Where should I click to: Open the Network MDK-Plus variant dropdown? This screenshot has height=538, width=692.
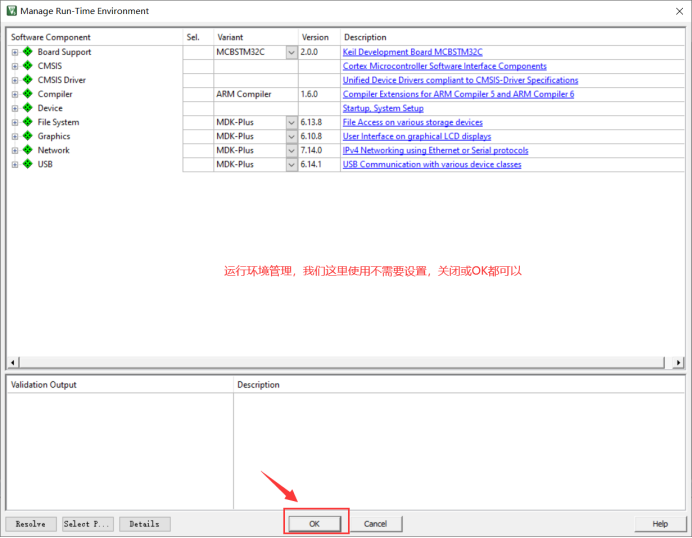(291, 150)
